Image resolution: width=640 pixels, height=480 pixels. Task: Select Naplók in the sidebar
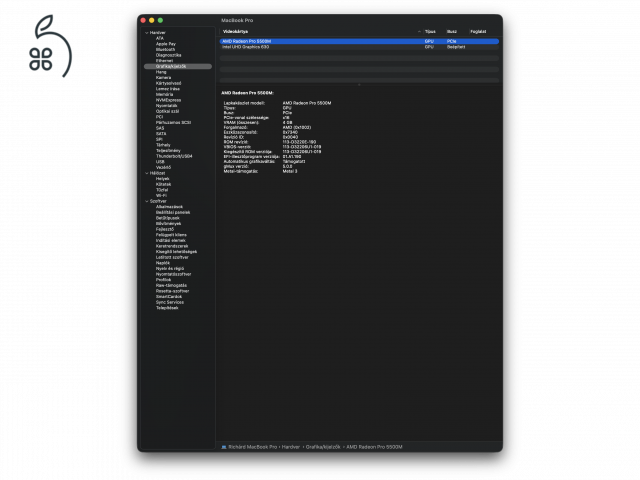point(163,263)
